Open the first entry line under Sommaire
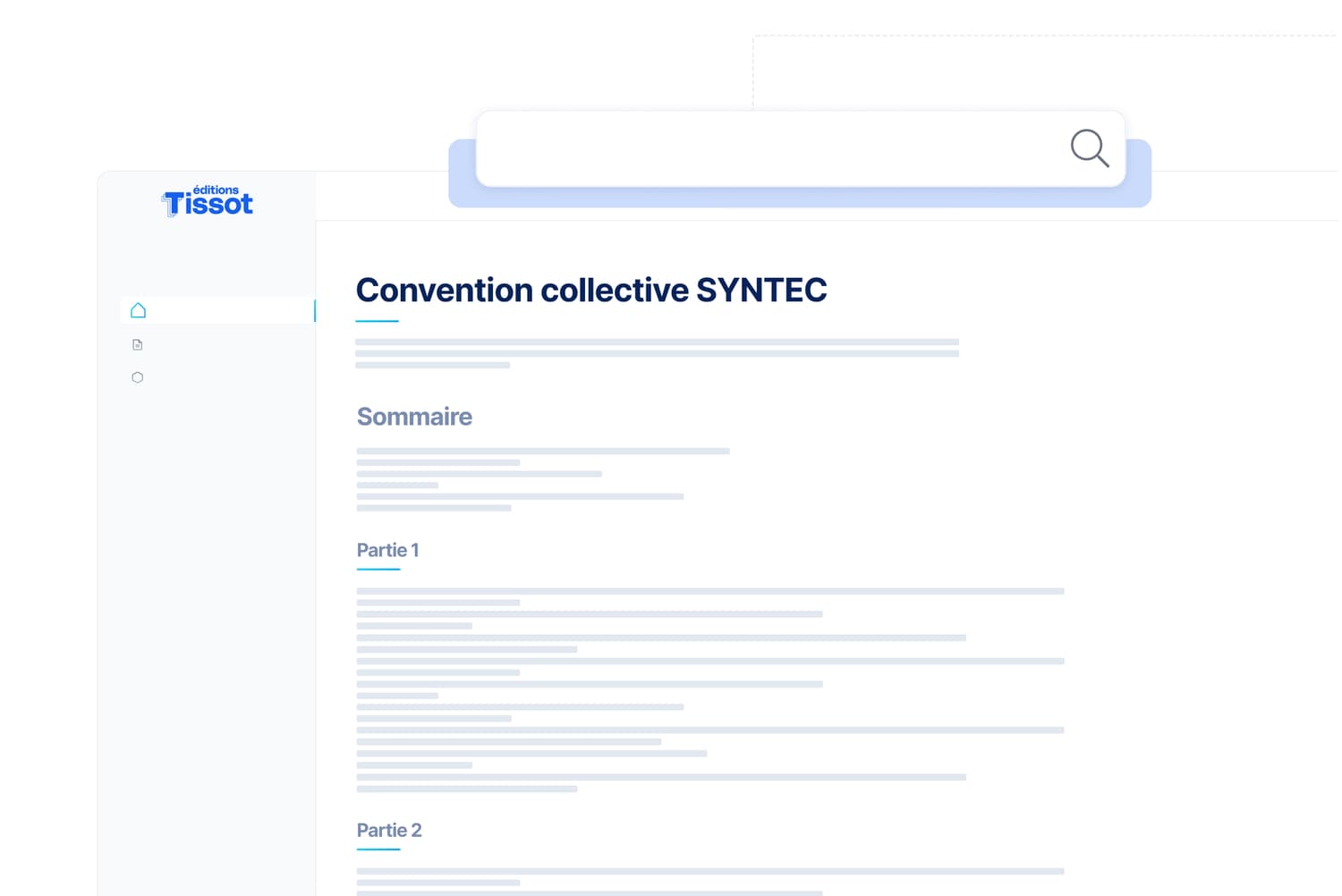 (542, 451)
